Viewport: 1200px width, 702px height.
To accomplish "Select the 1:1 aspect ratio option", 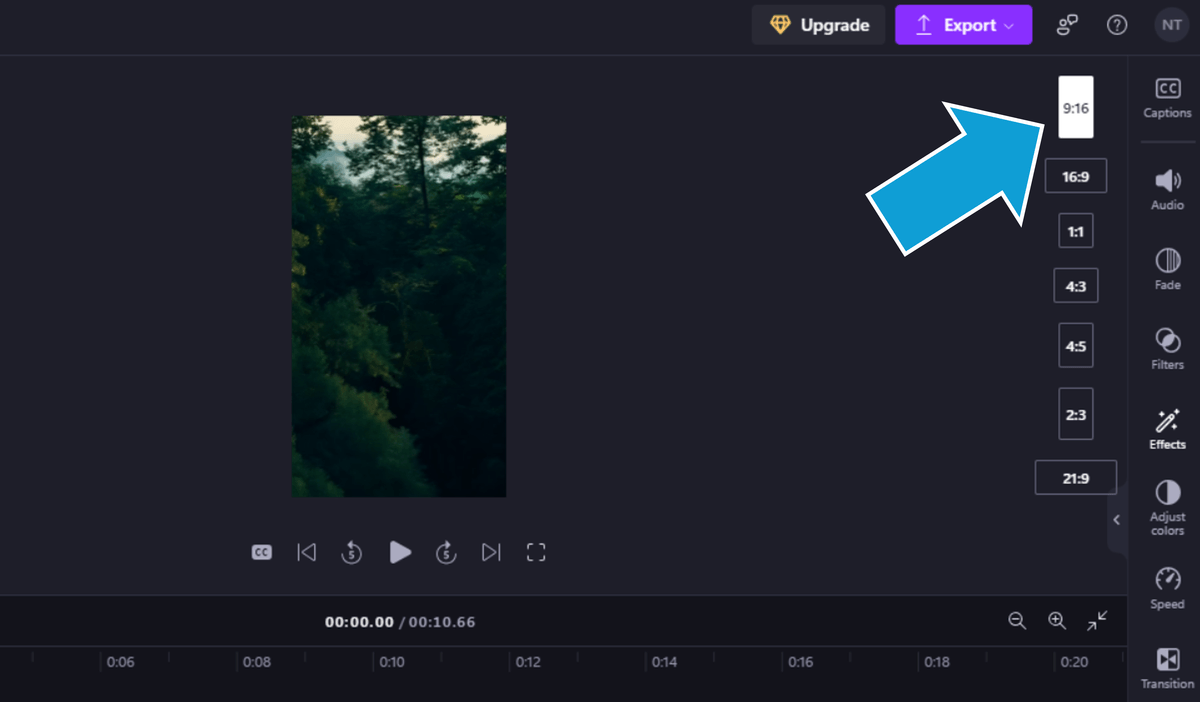I will pyautogui.click(x=1075, y=230).
